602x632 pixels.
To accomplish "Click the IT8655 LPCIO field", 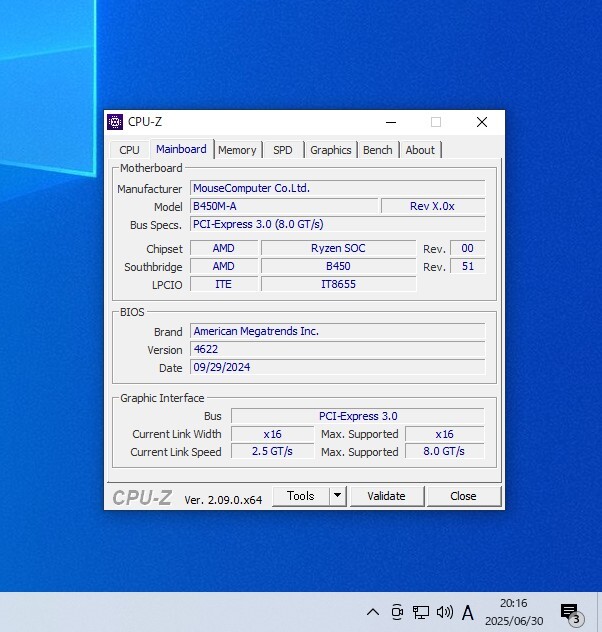I will click(x=338, y=284).
